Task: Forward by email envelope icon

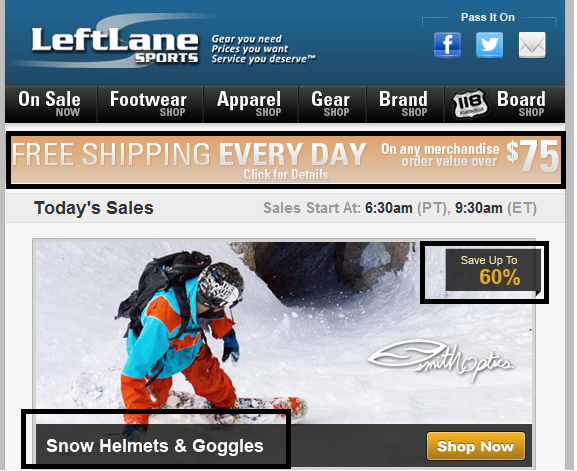Action: (532, 45)
